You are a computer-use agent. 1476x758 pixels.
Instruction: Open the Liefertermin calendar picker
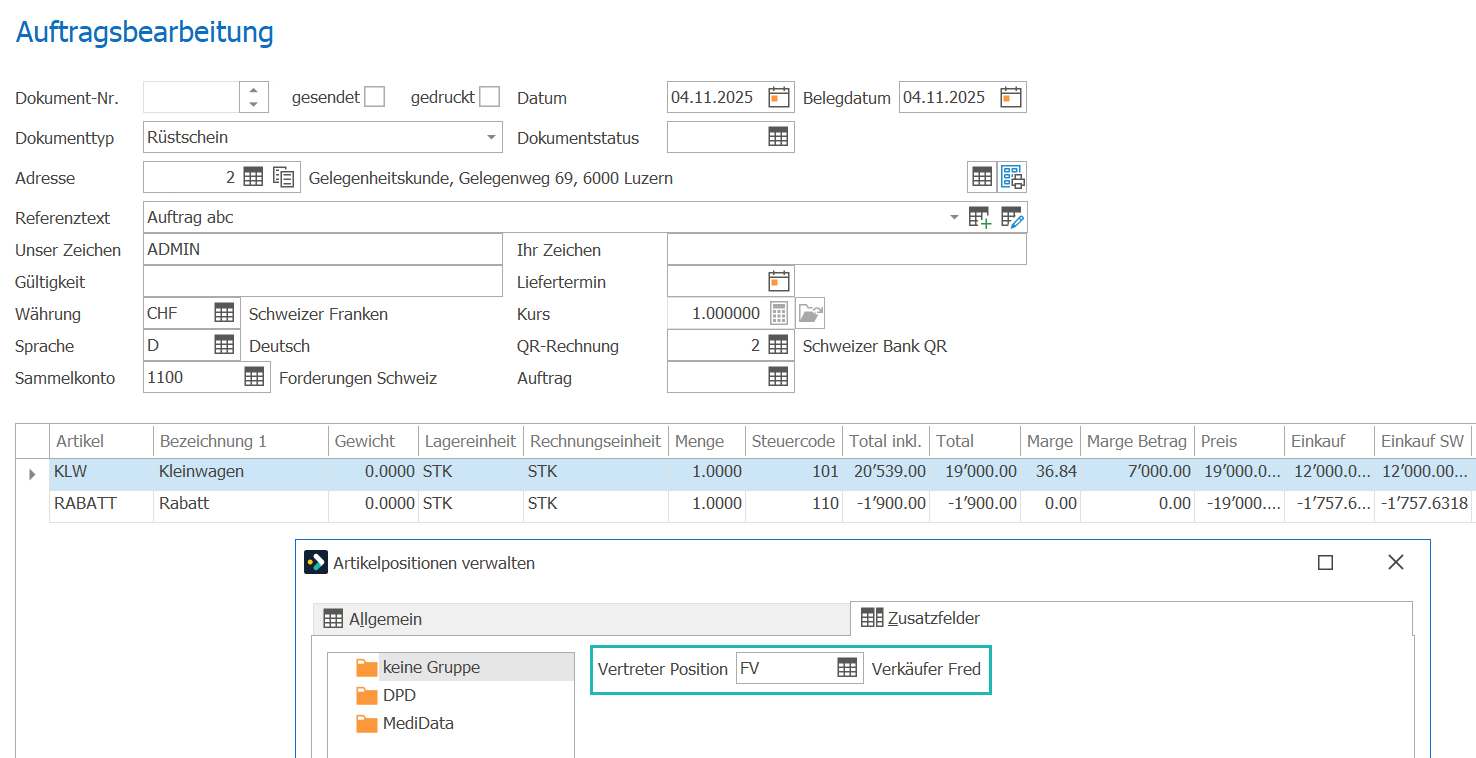point(779,281)
